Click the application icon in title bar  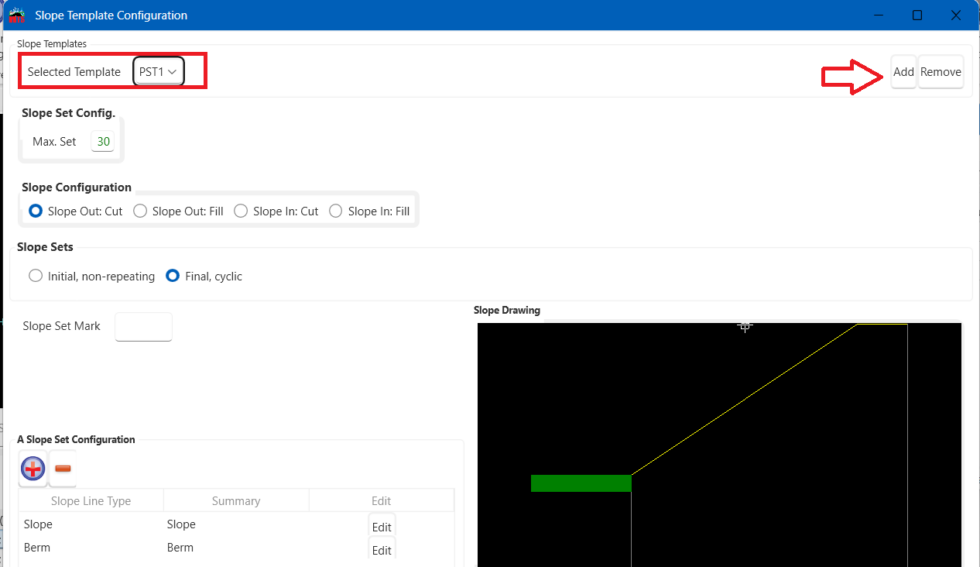17,15
